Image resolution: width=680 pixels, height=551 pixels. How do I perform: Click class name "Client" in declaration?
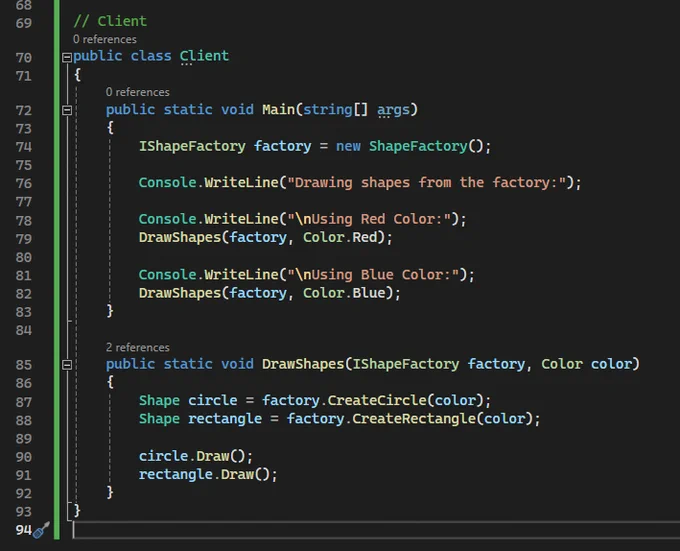point(204,56)
